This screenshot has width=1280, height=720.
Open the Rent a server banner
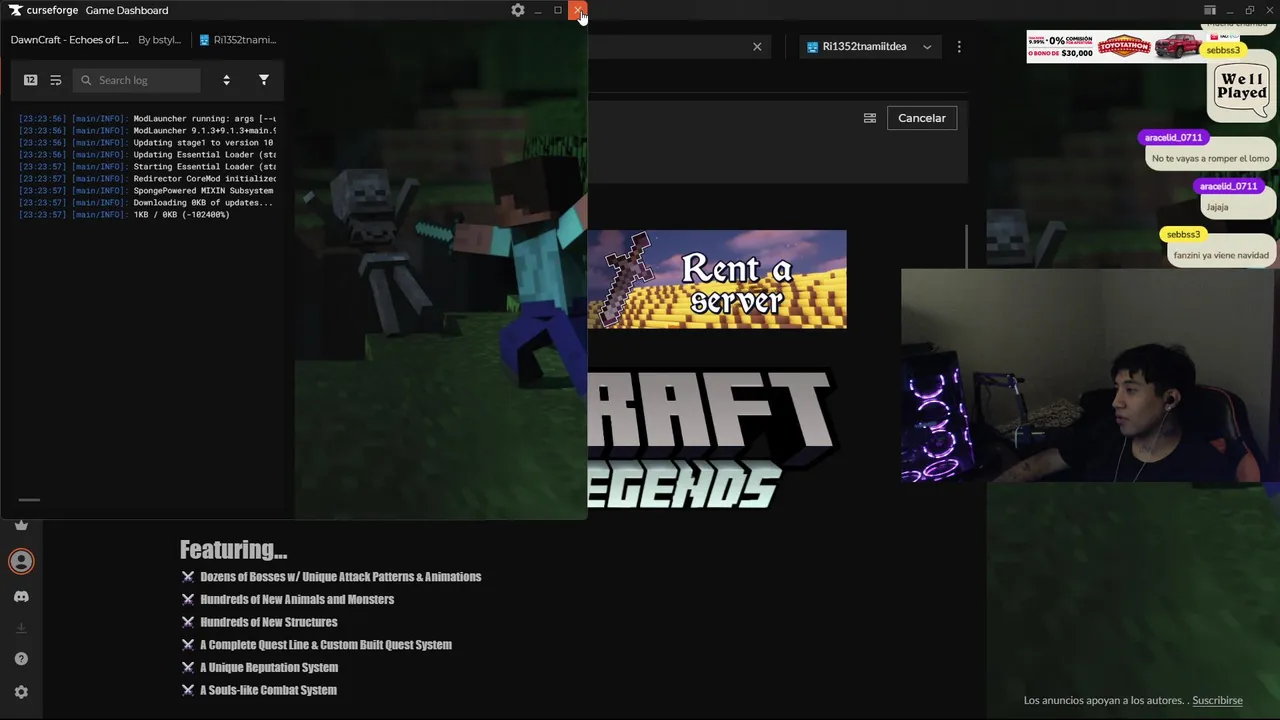coord(717,279)
